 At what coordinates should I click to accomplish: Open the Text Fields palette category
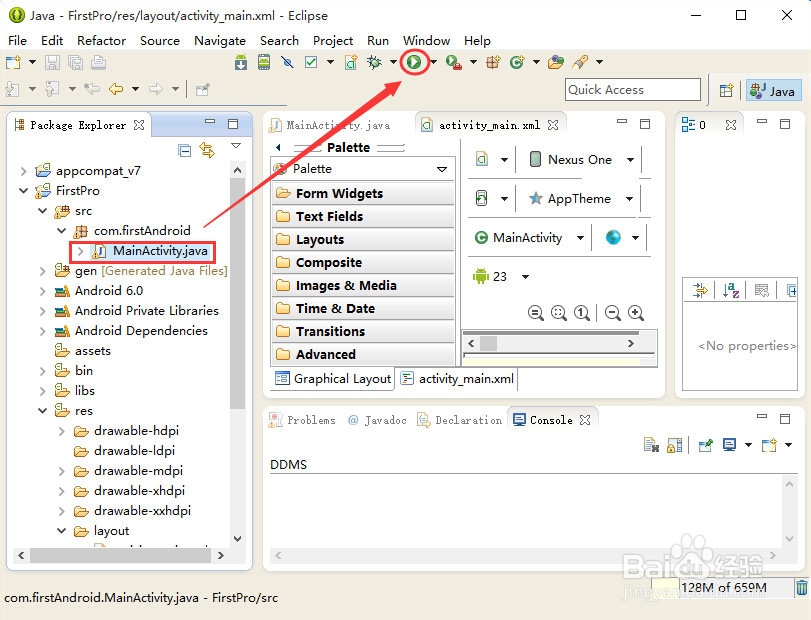pos(363,217)
